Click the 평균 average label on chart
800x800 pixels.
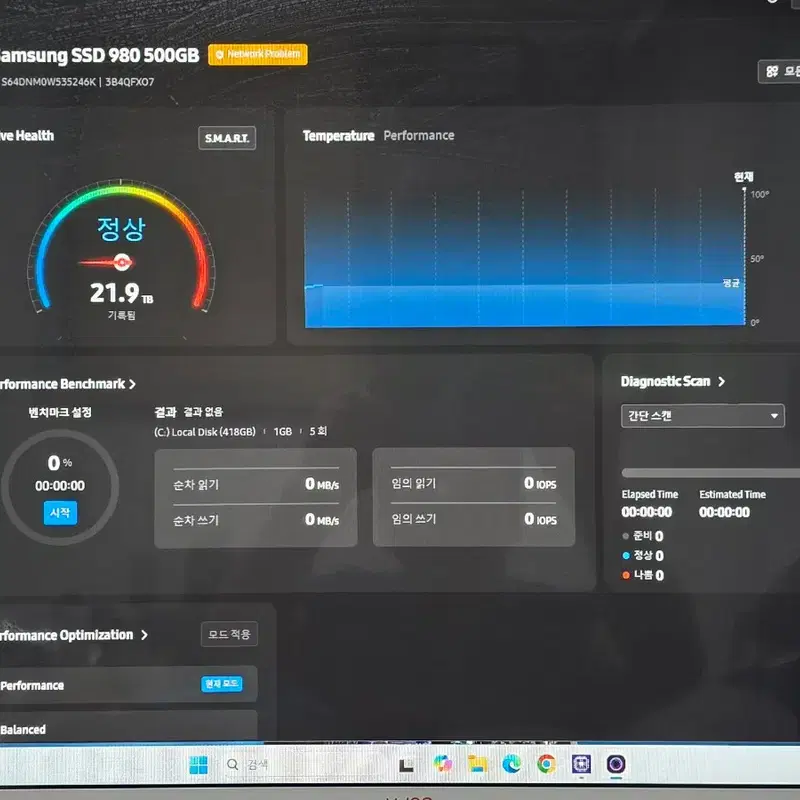pyautogui.click(x=731, y=283)
